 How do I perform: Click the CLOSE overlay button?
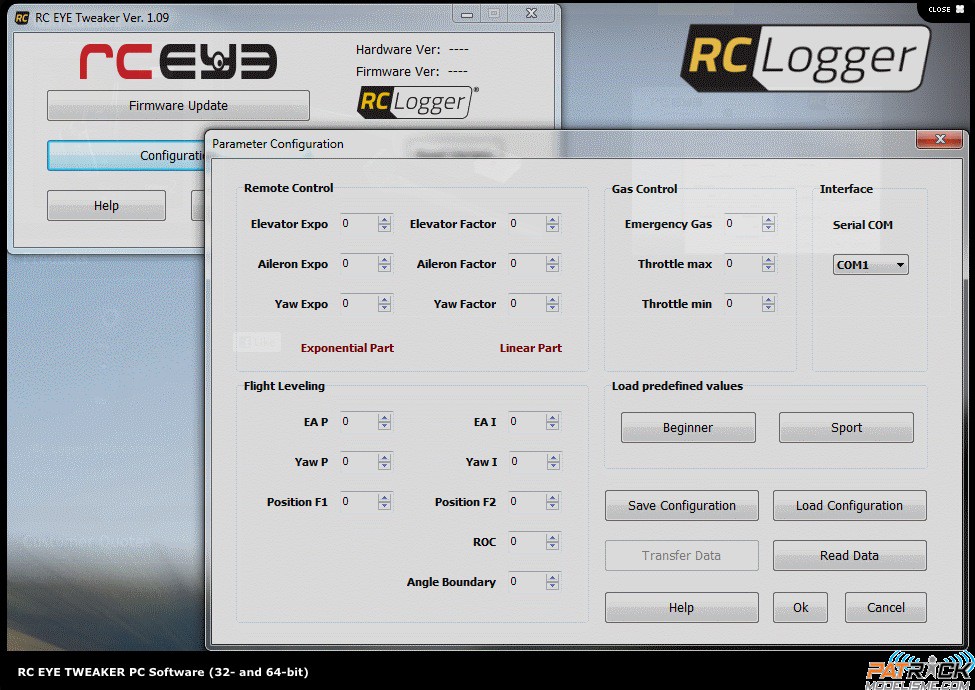[946, 9]
